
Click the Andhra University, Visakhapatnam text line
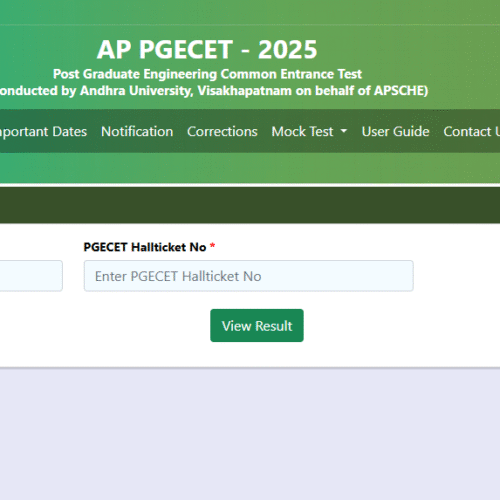(213, 91)
